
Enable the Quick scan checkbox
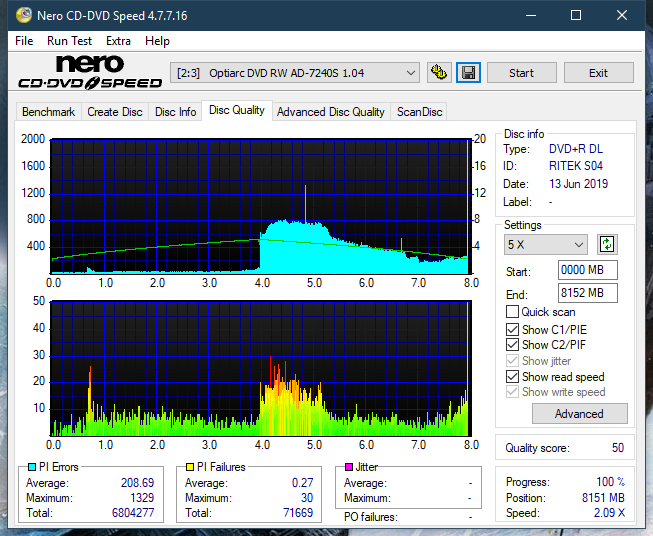tap(512, 312)
